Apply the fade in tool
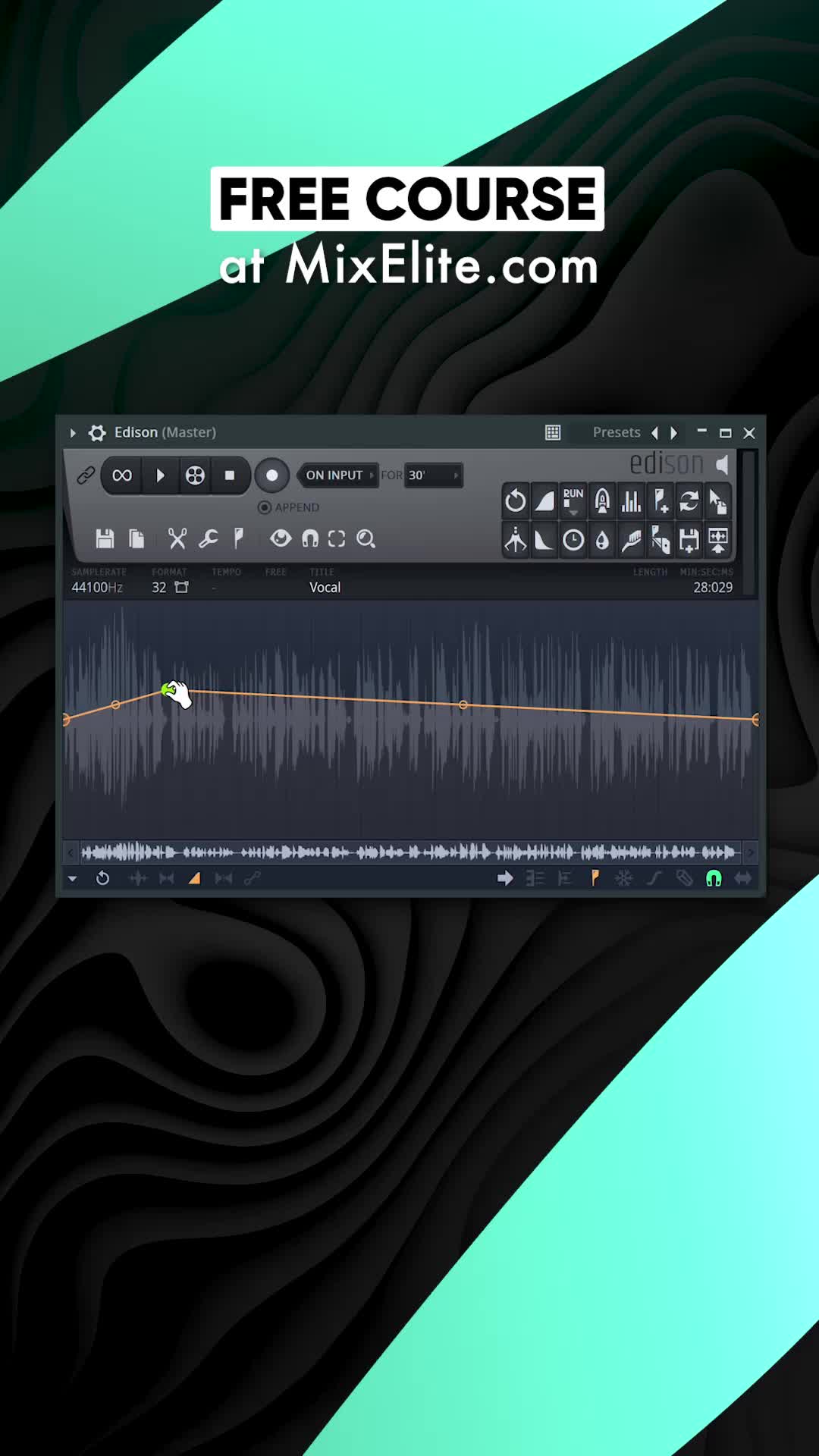The image size is (819, 1456). point(544,500)
